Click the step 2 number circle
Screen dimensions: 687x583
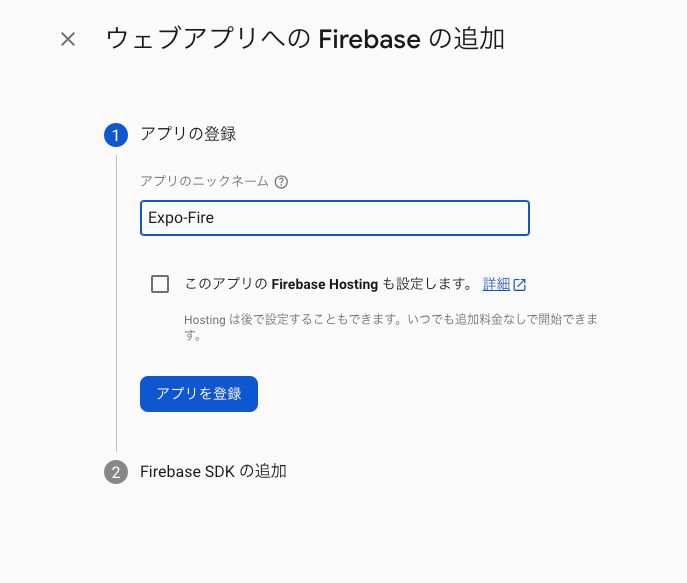tap(116, 472)
